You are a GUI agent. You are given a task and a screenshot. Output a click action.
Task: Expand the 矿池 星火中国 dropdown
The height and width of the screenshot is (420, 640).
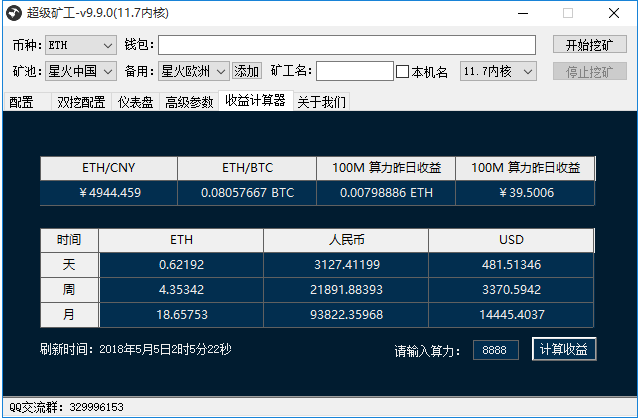click(81, 71)
